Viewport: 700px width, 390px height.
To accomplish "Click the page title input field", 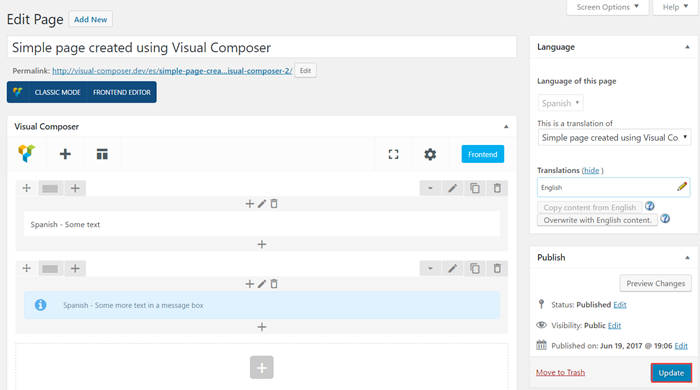I will (262, 47).
